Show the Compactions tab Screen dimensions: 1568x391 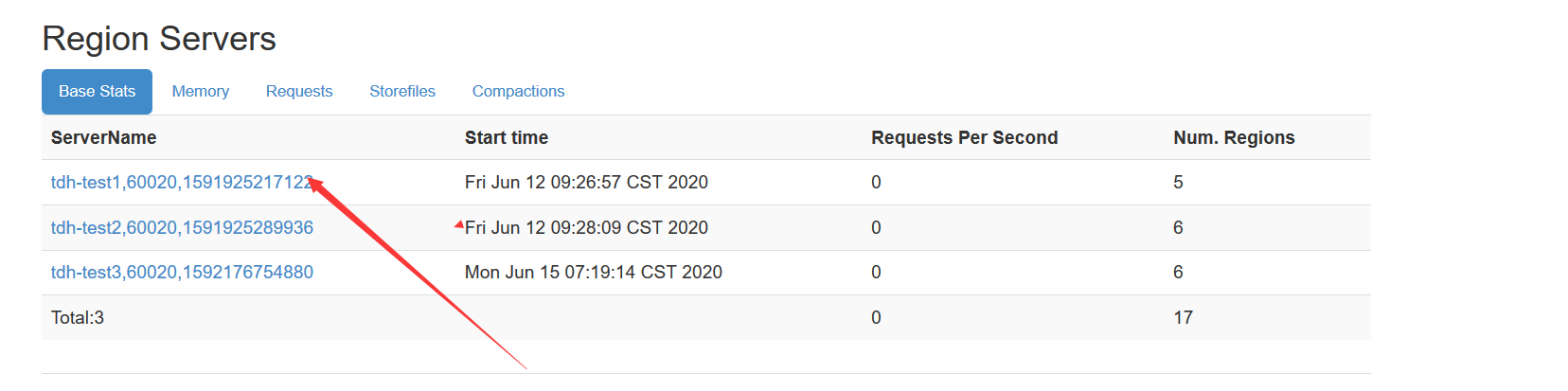click(x=518, y=92)
